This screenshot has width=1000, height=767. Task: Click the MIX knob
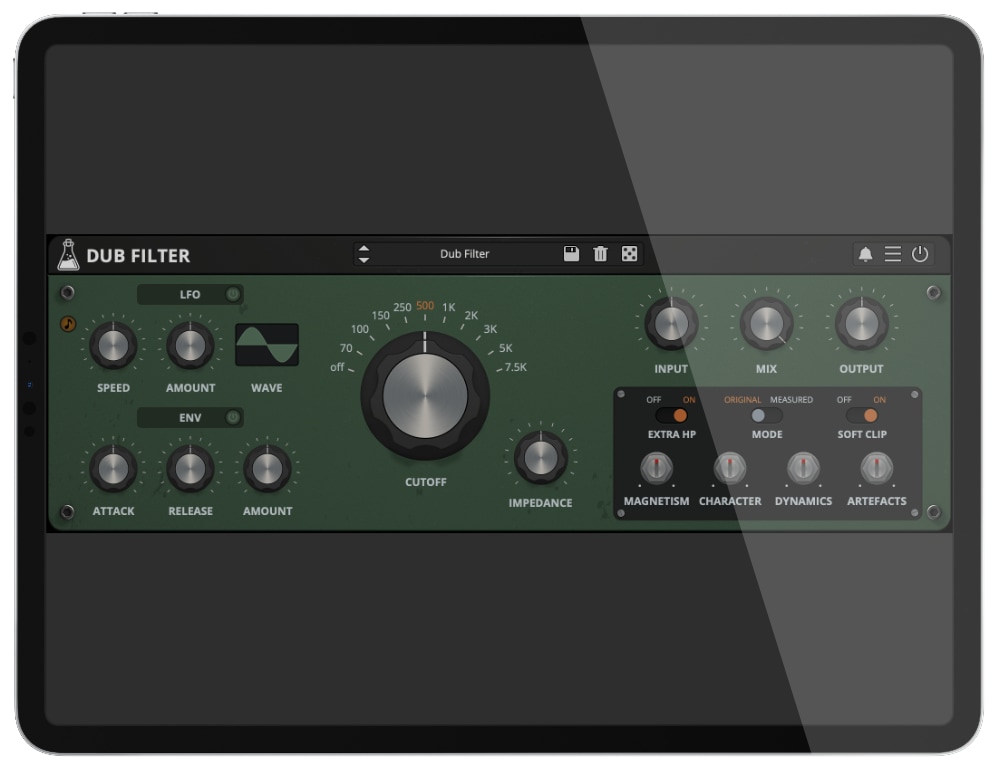(x=766, y=324)
